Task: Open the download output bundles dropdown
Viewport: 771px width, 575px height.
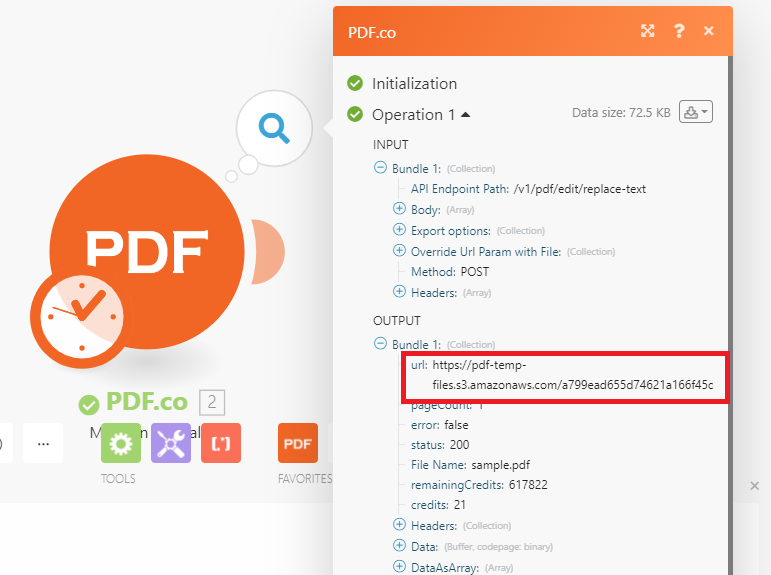Action: pos(696,112)
